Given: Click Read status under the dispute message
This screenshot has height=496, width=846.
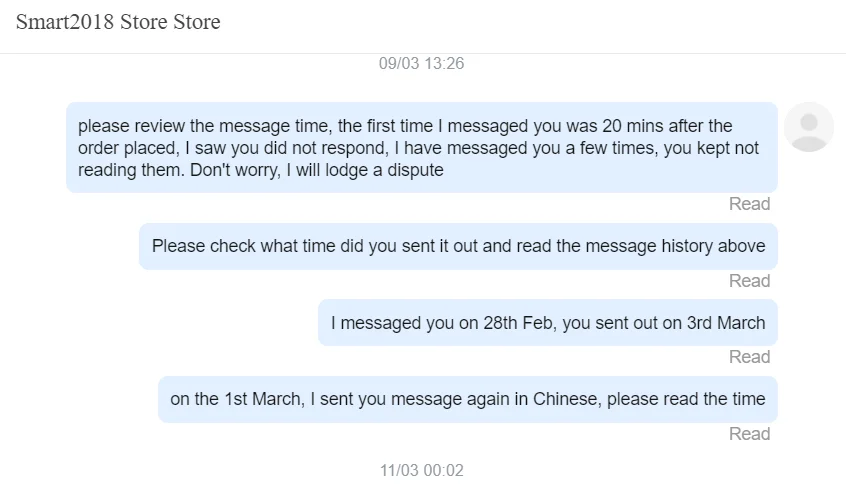Looking at the screenshot, I should 749,204.
